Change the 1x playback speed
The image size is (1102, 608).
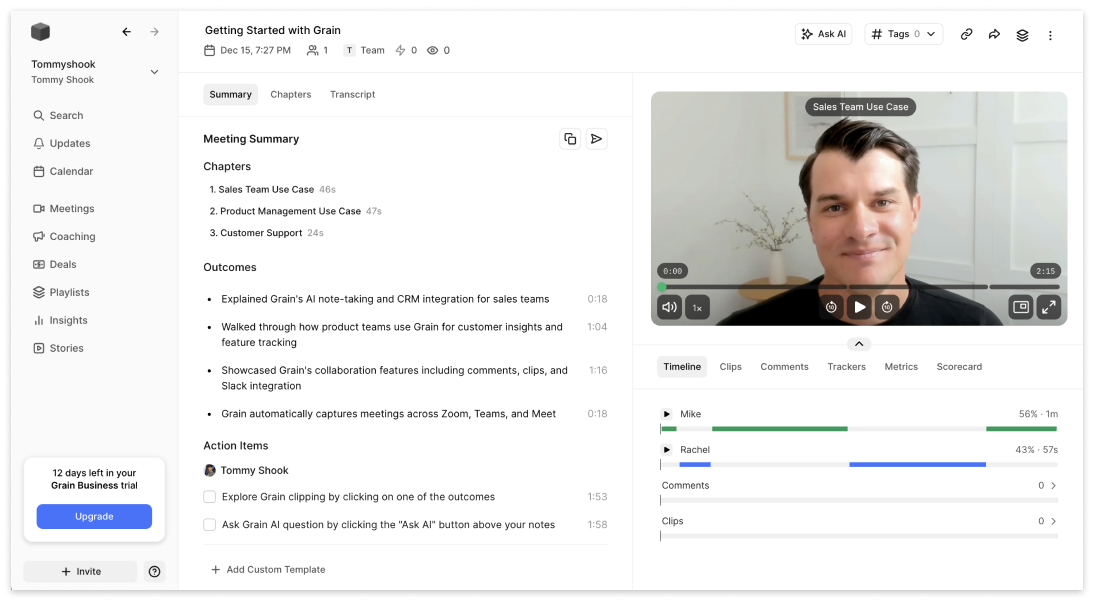pyautogui.click(x=697, y=308)
